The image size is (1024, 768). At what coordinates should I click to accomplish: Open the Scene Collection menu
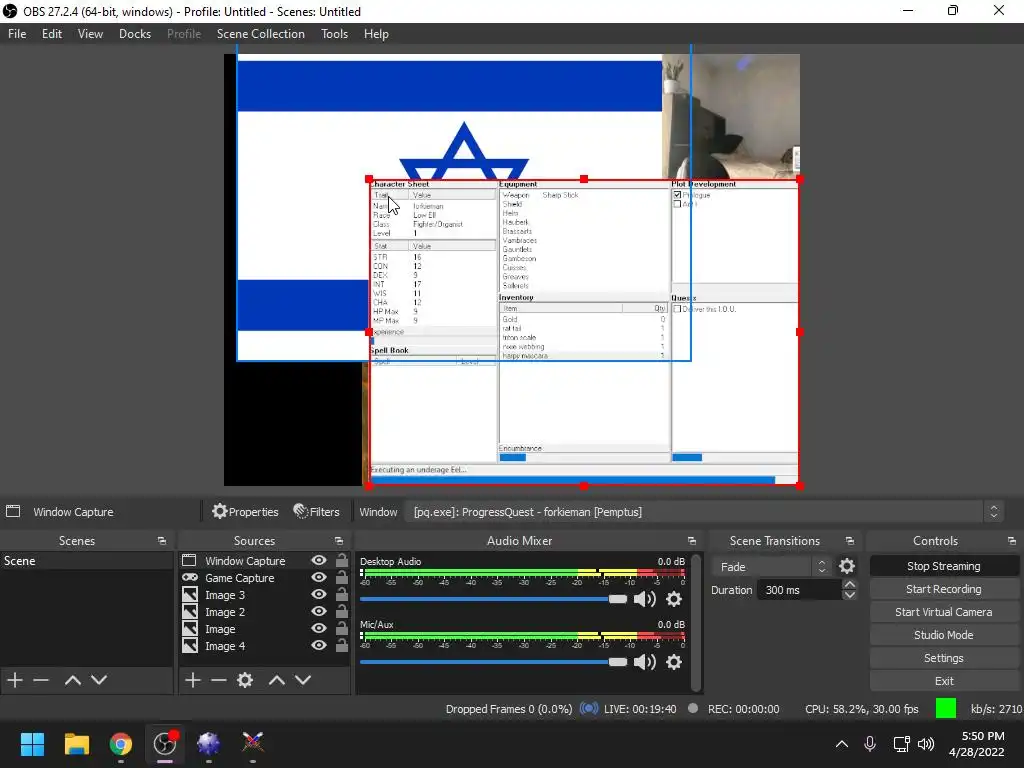[261, 33]
